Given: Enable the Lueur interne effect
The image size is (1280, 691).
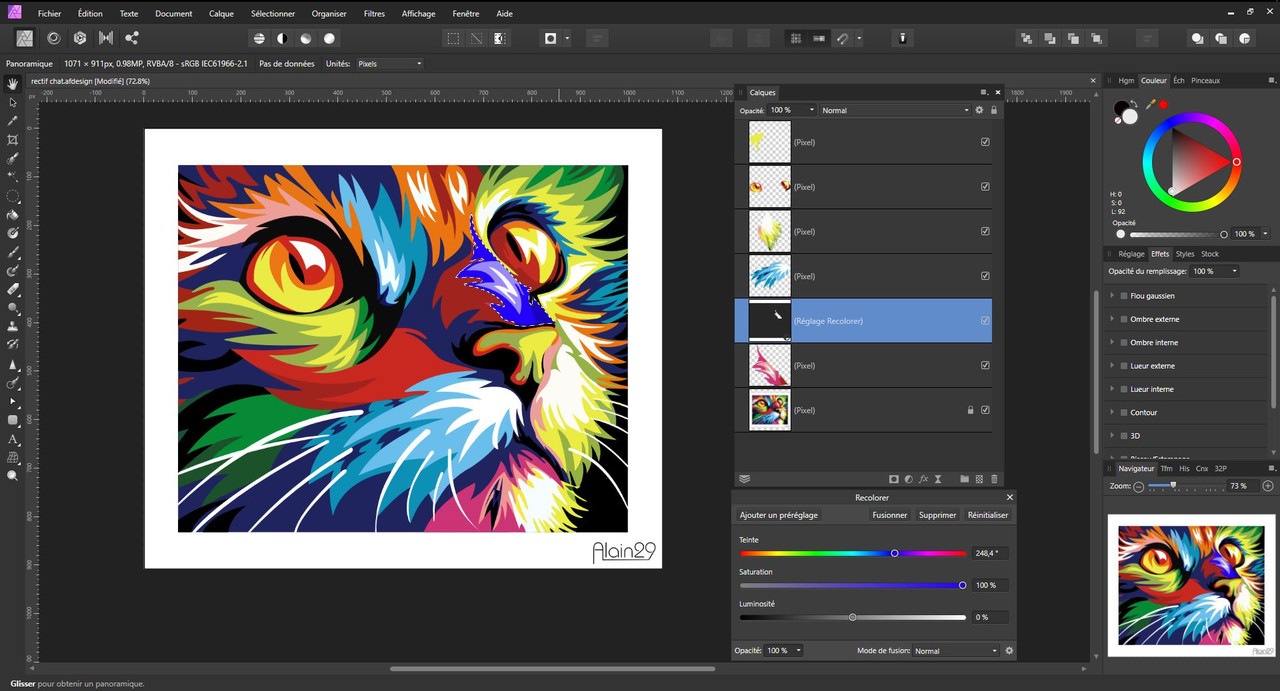Looking at the screenshot, I should click(x=1124, y=389).
